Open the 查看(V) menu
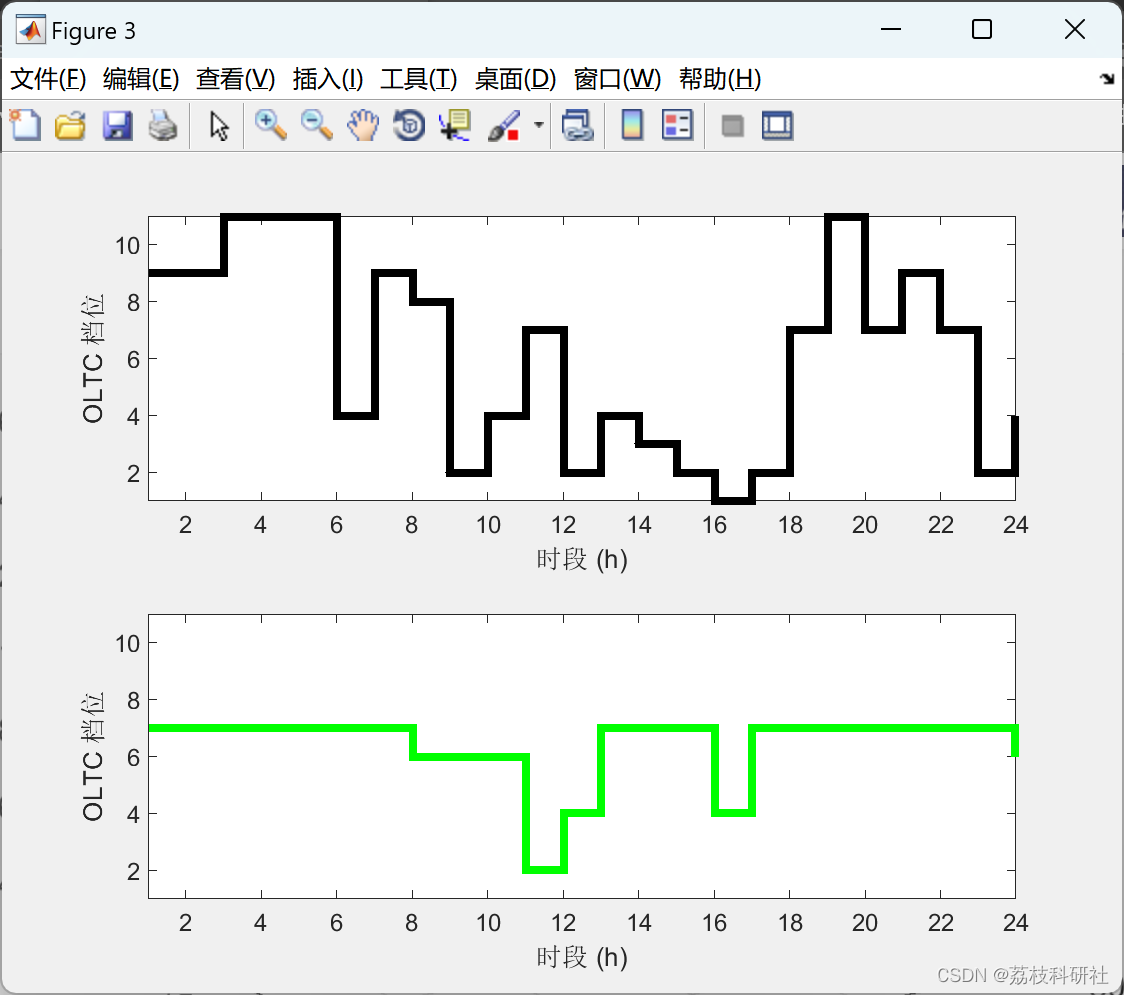 (236, 79)
